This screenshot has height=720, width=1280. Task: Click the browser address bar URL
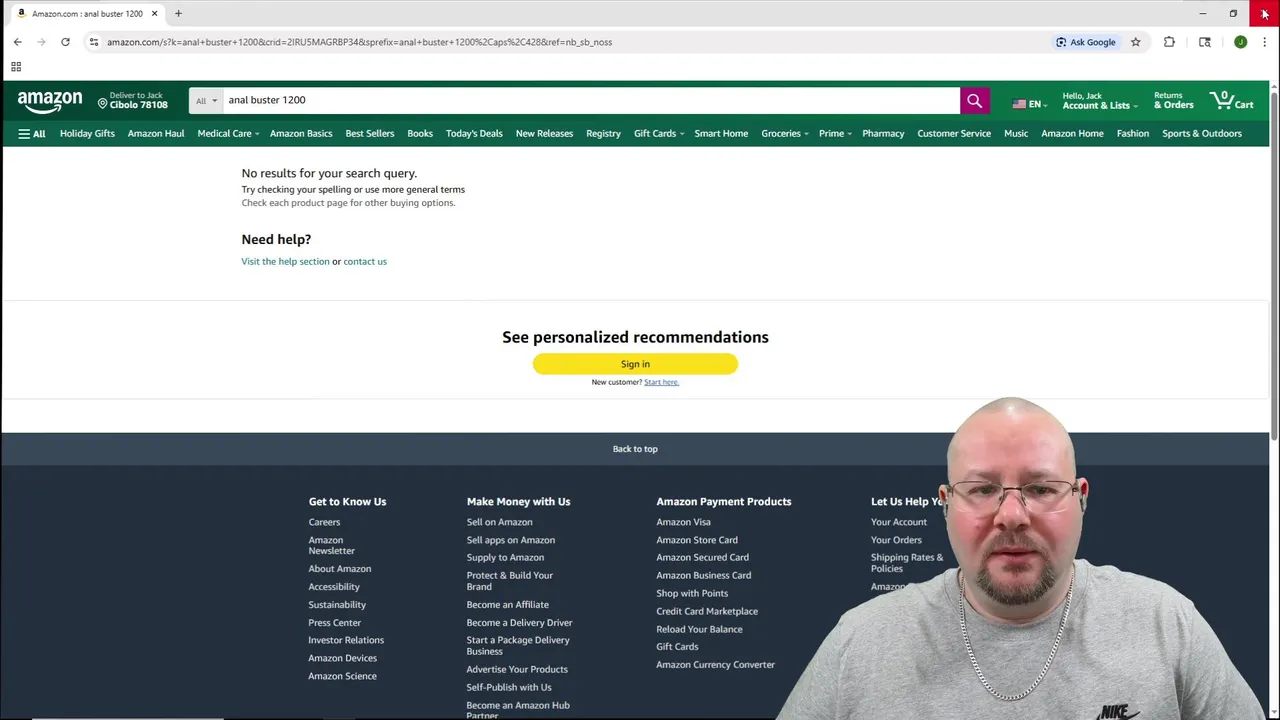359,42
